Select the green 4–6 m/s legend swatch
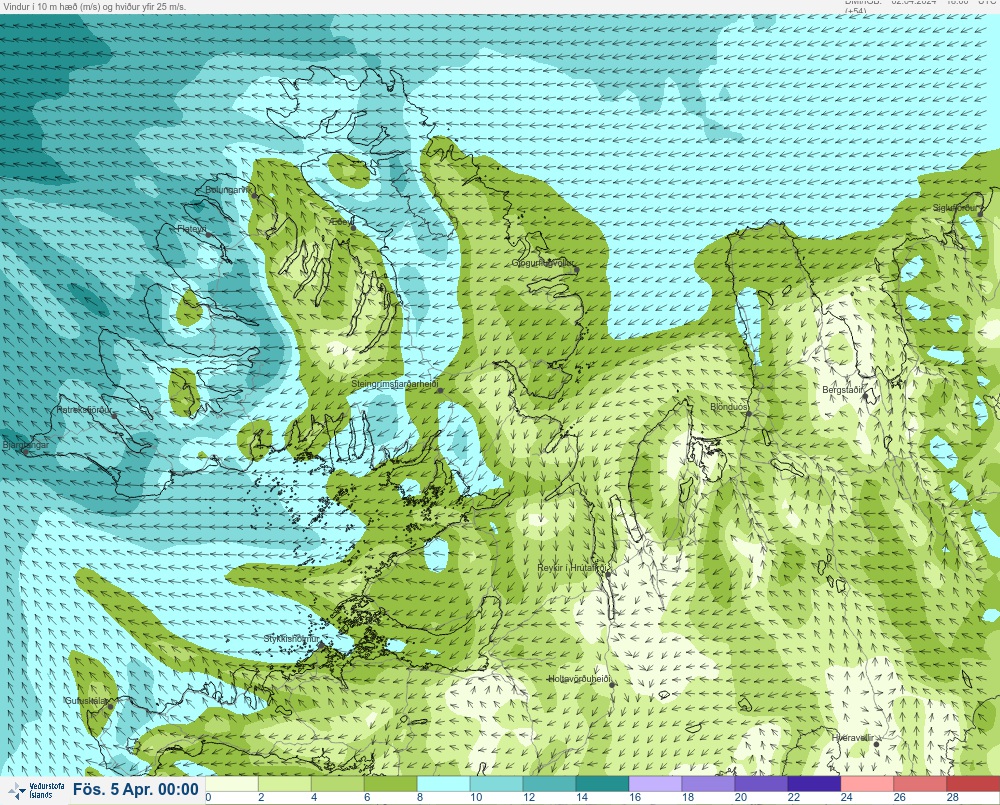1000x805 pixels. click(x=338, y=783)
